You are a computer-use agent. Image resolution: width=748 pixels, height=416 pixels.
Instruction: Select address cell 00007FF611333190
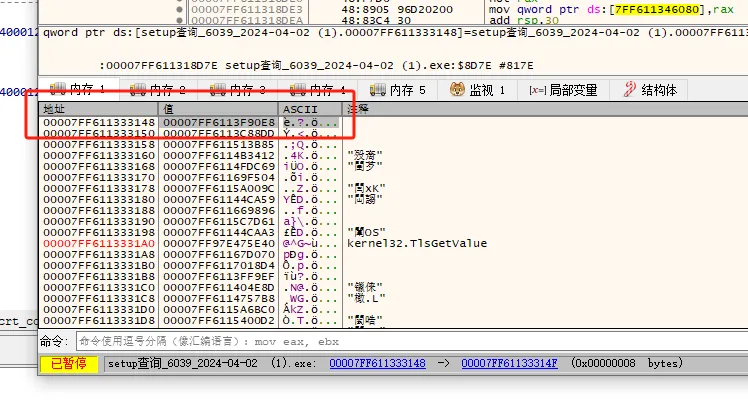coord(99,221)
